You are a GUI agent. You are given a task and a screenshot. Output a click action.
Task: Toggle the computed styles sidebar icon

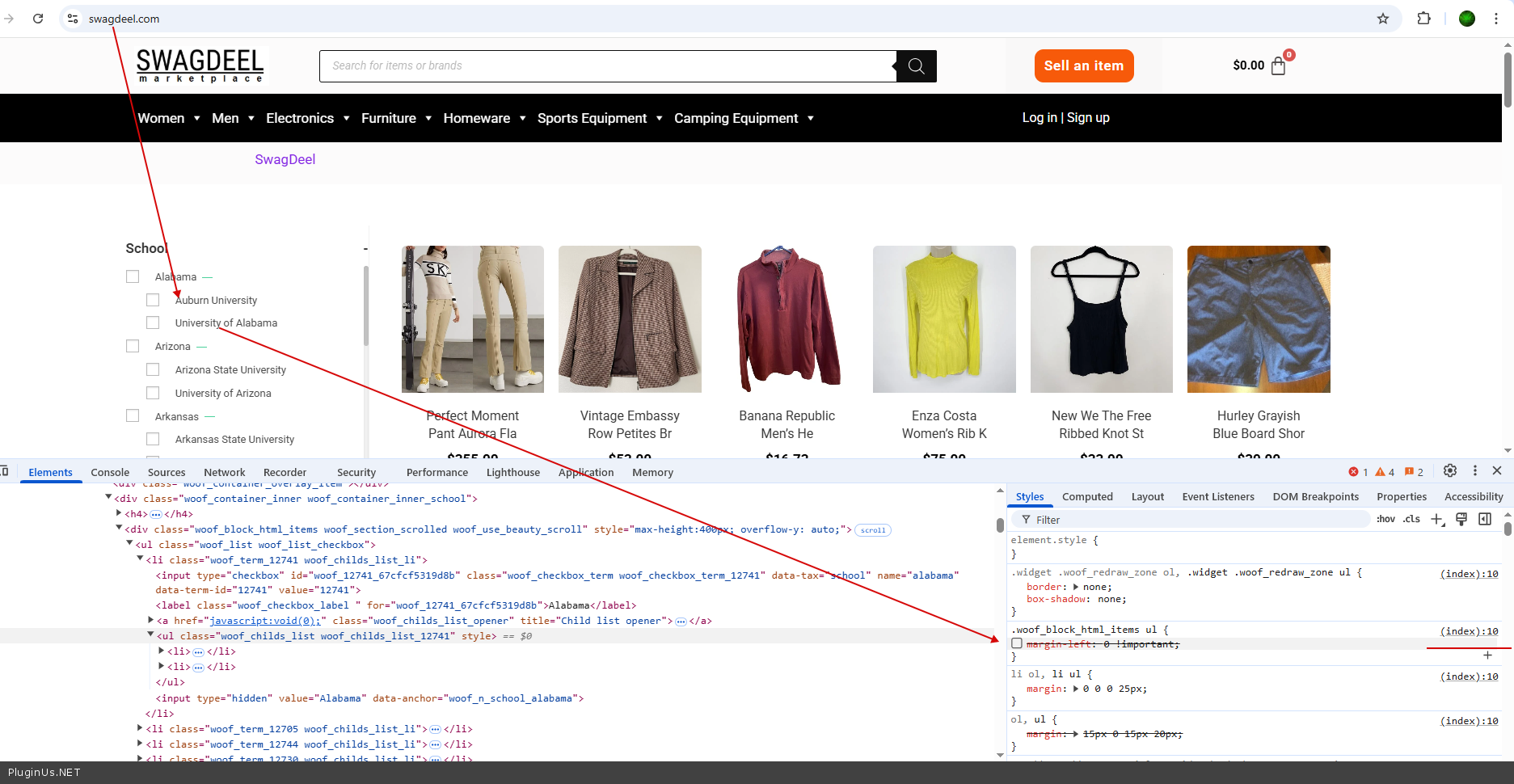tap(1485, 520)
